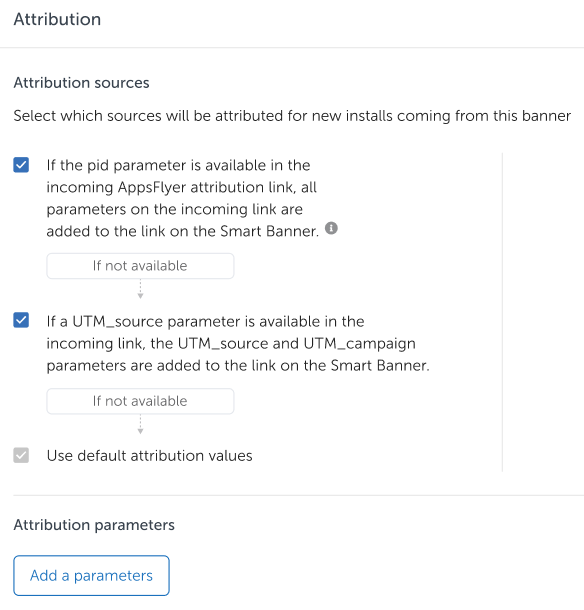Select the 'Use default attribution values' label
Screen dimensions: 584x610
(149, 456)
